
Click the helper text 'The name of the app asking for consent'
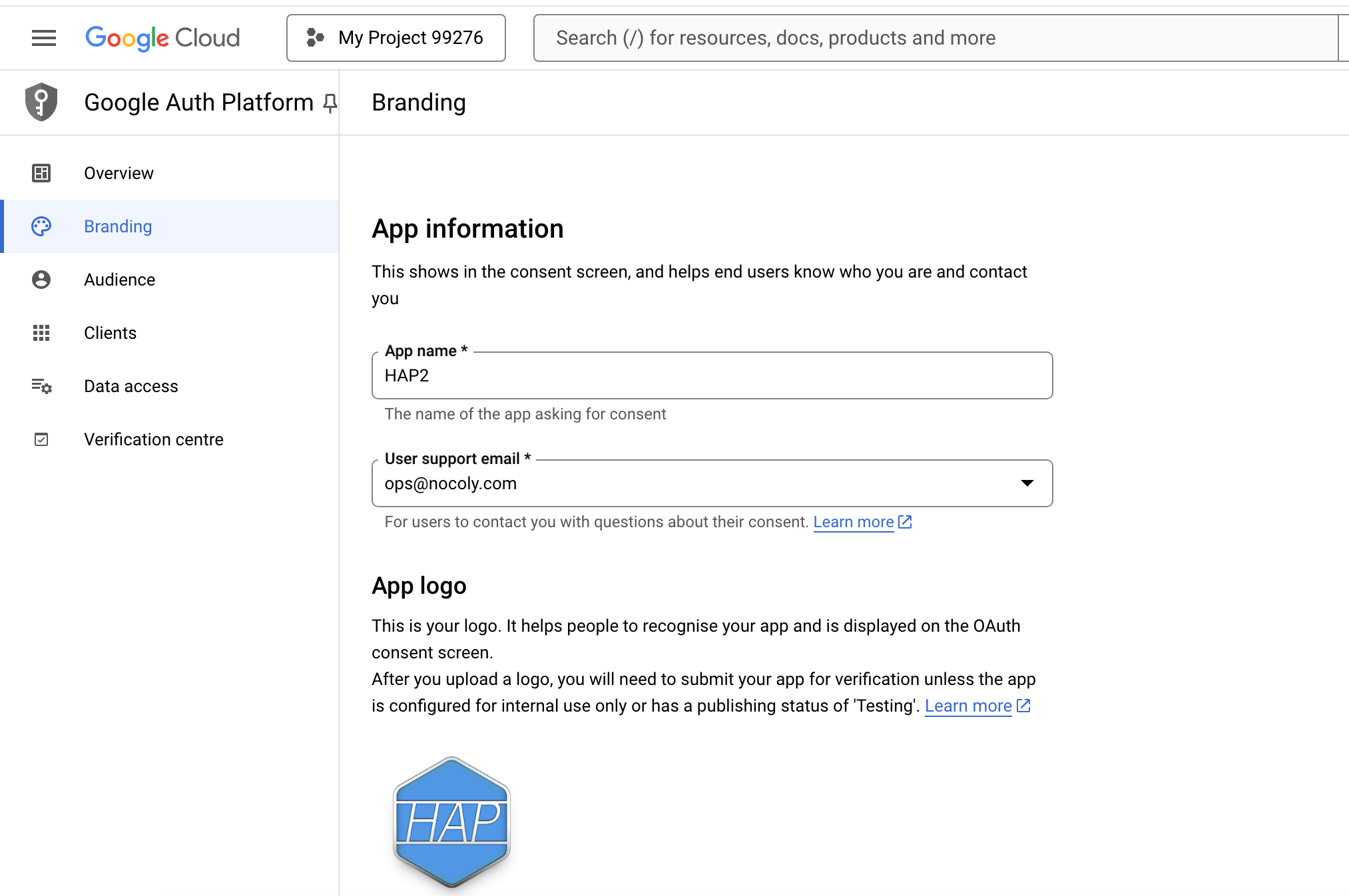click(x=525, y=414)
